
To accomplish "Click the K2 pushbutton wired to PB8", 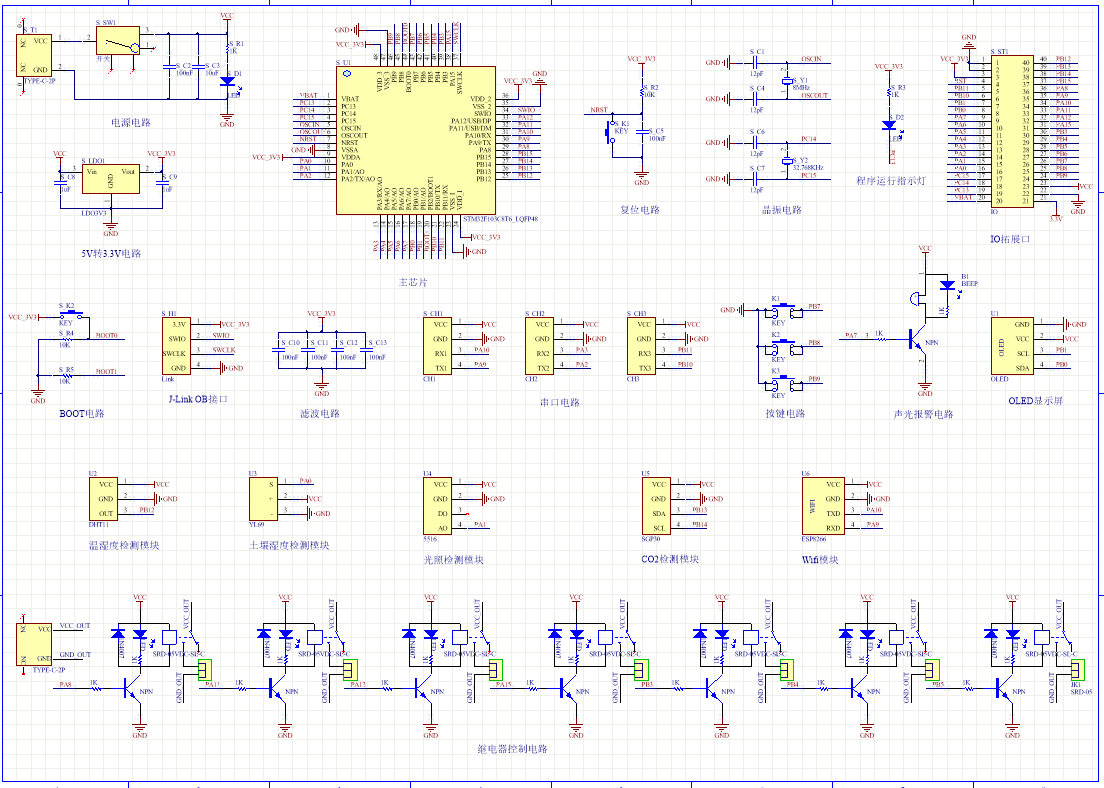I will click(783, 347).
